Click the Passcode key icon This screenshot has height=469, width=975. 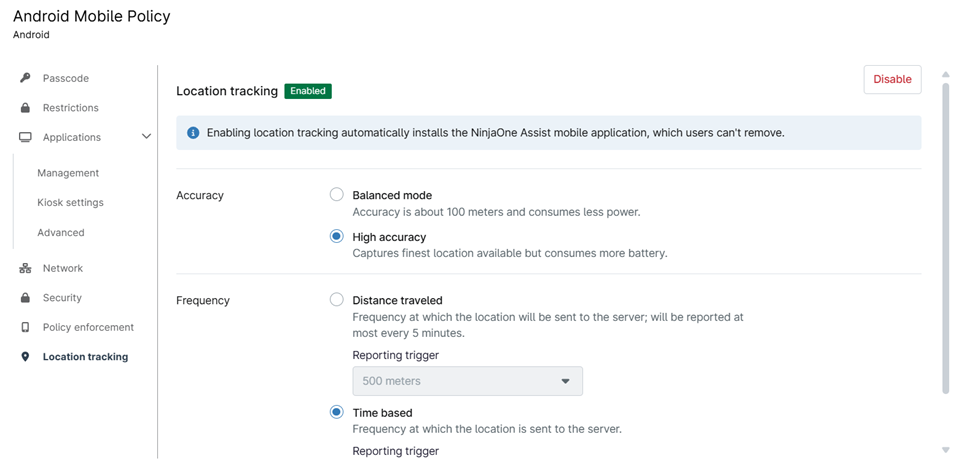(25, 78)
